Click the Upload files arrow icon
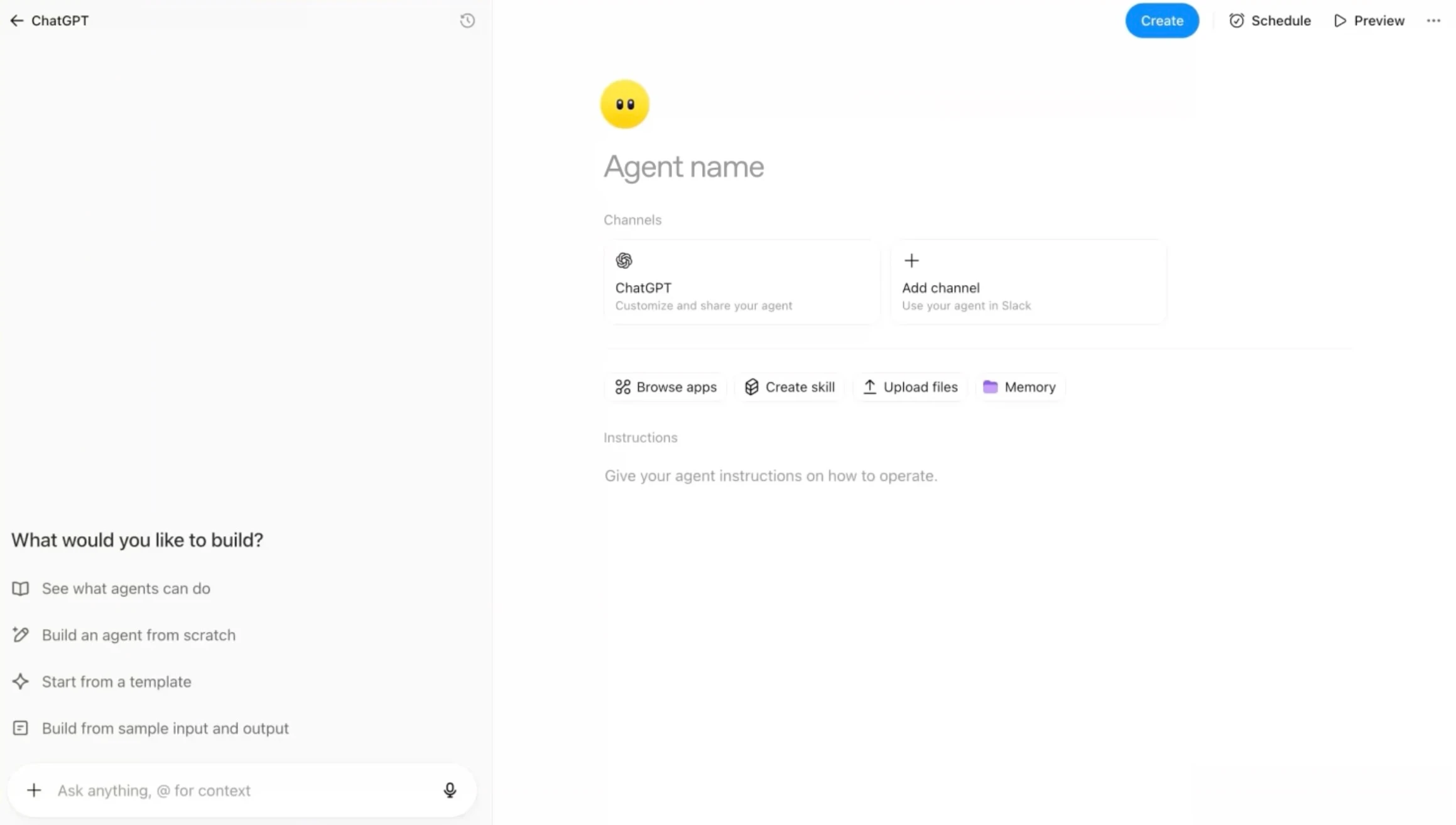This screenshot has height=825, width=1456. point(870,387)
